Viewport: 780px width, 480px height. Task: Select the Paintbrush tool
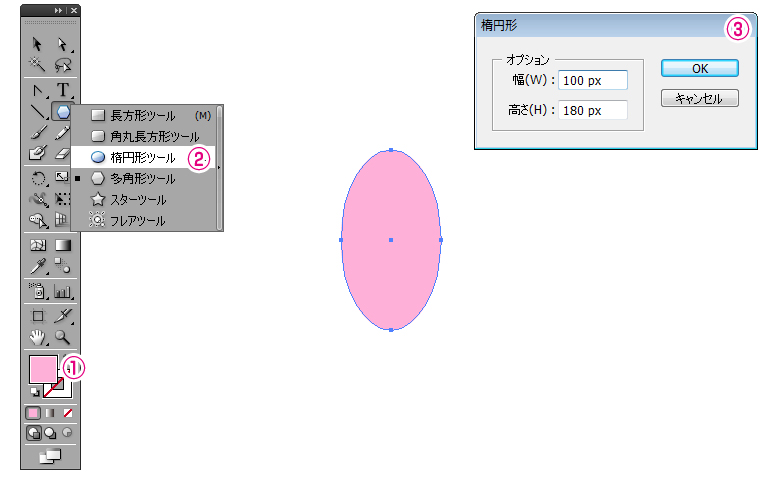click(x=38, y=132)
